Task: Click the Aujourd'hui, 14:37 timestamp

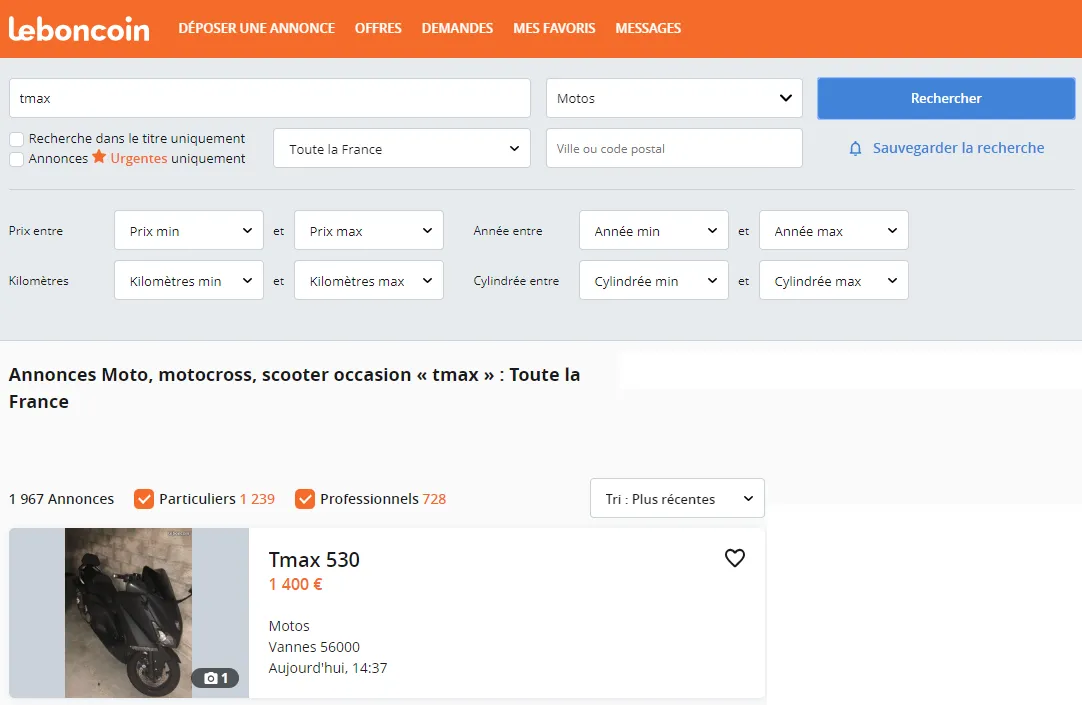Action: (x=328, y=668)
